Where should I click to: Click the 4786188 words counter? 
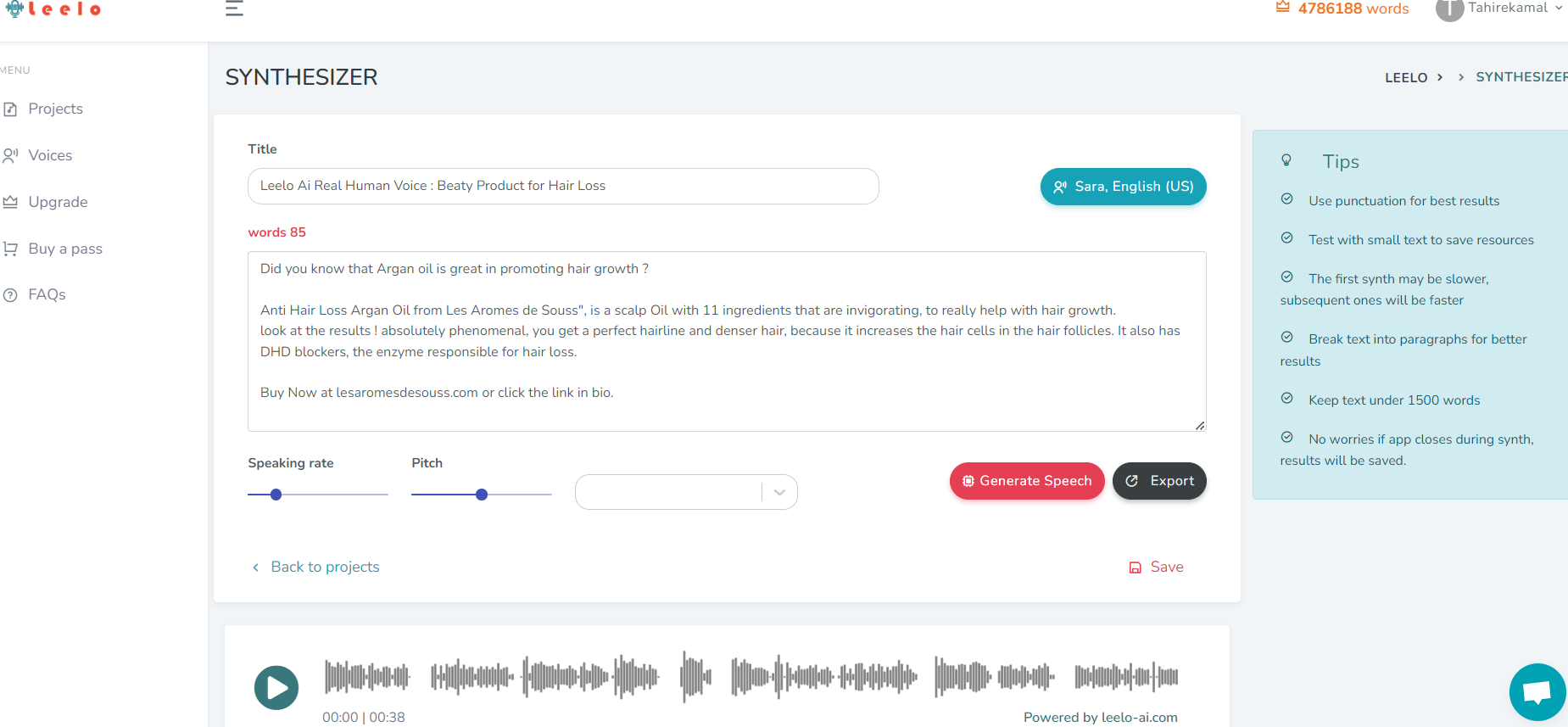click(1353, 8)
